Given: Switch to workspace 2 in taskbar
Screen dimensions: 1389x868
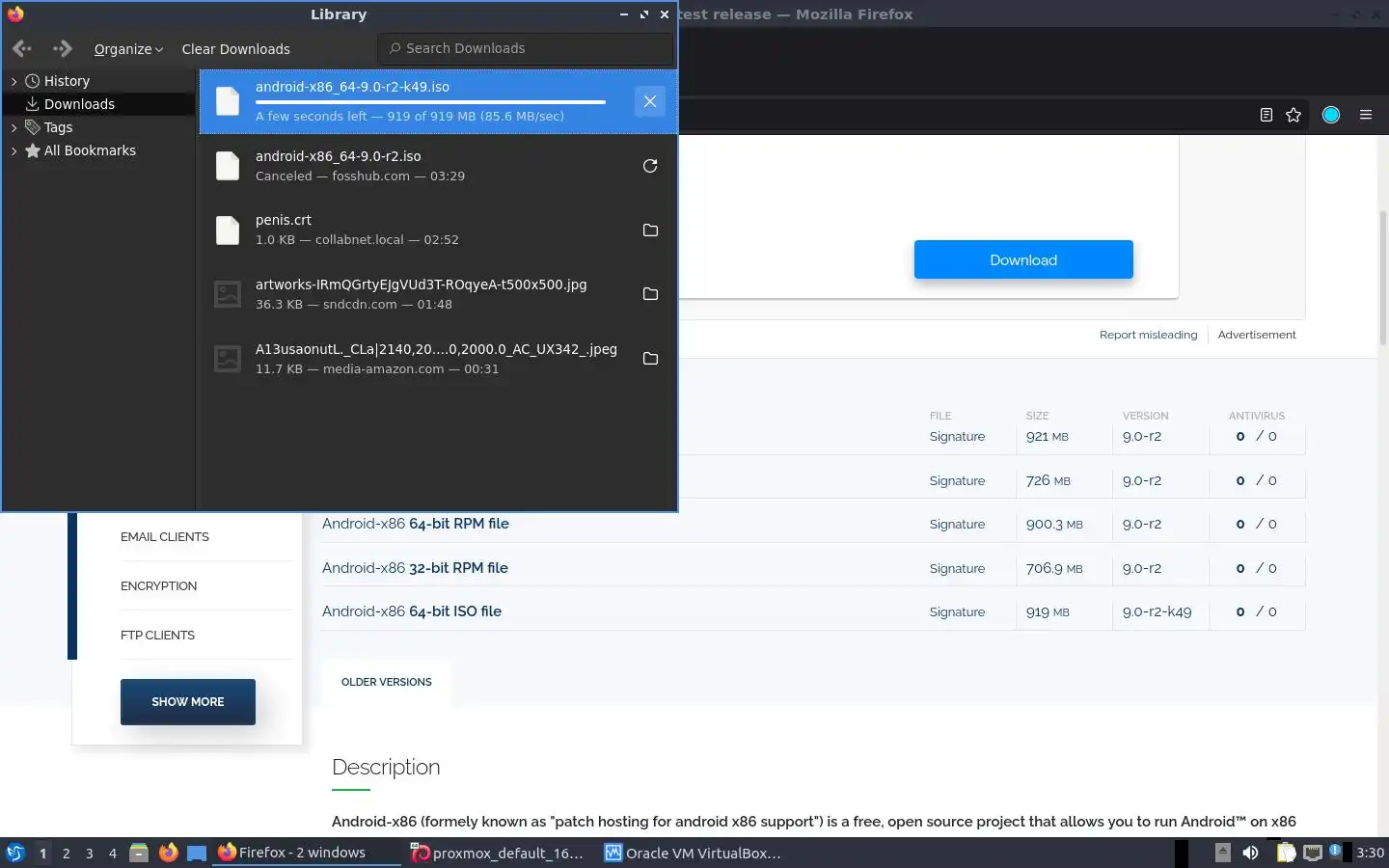Looking at the screenshot, I should [x=66, y=854].
